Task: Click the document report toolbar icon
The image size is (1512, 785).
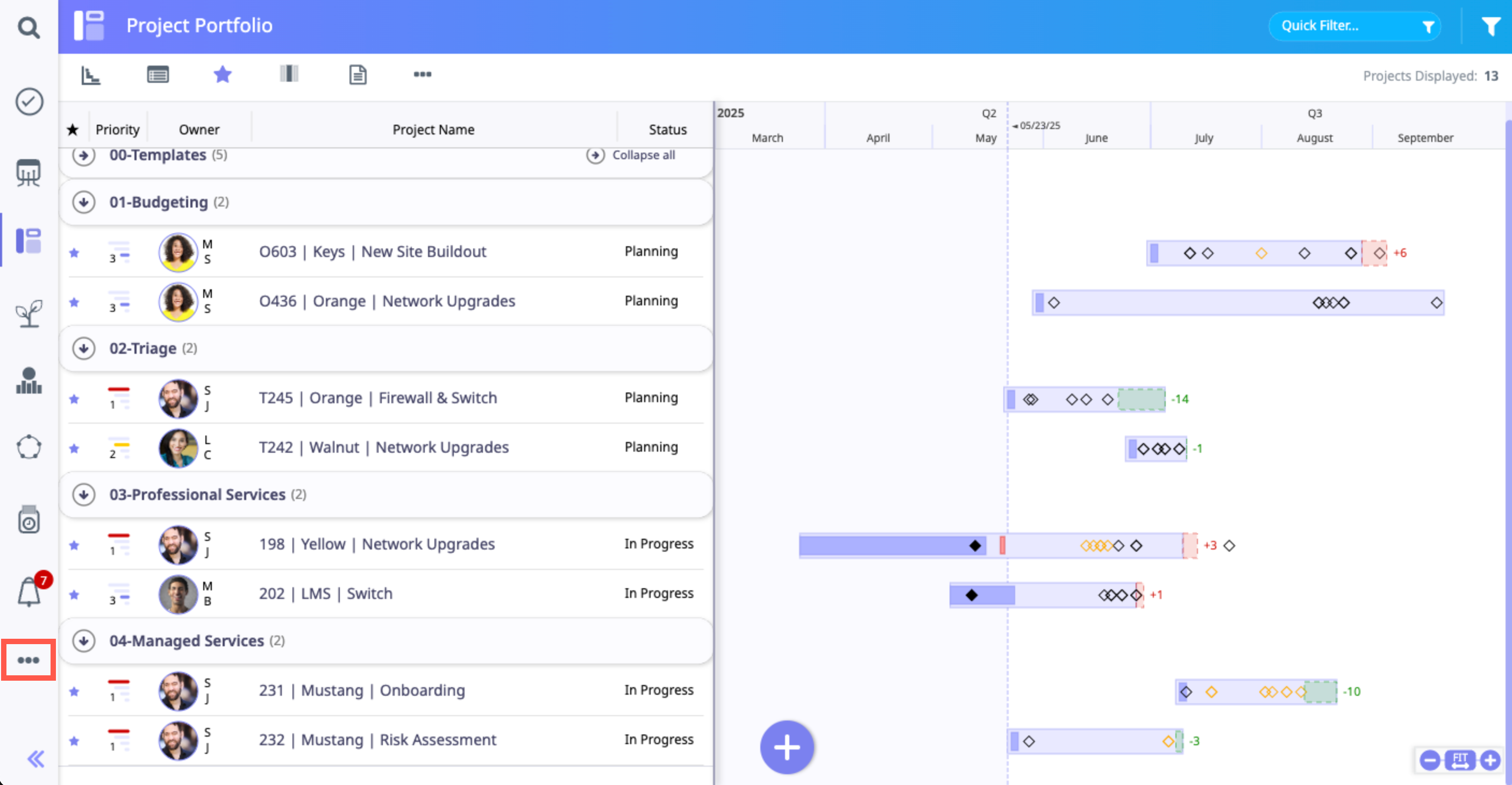Action: 358,75
